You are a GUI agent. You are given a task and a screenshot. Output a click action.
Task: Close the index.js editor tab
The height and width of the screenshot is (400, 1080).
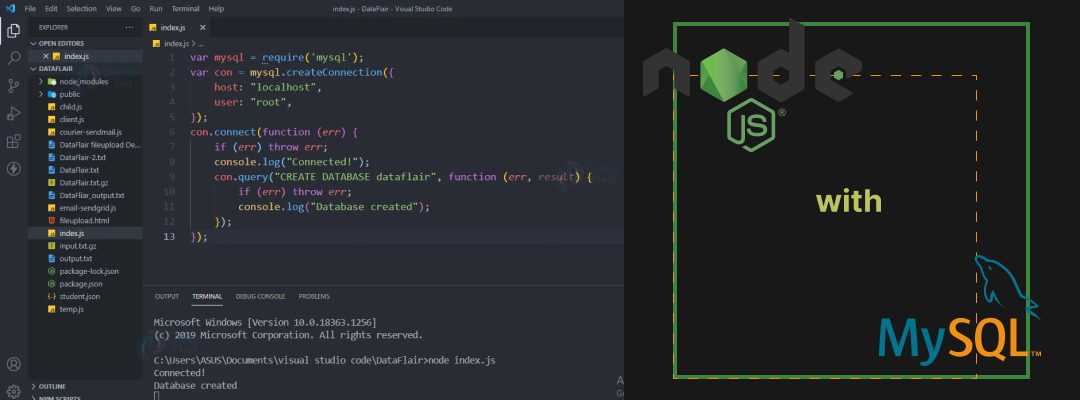(x=202, y=28)
